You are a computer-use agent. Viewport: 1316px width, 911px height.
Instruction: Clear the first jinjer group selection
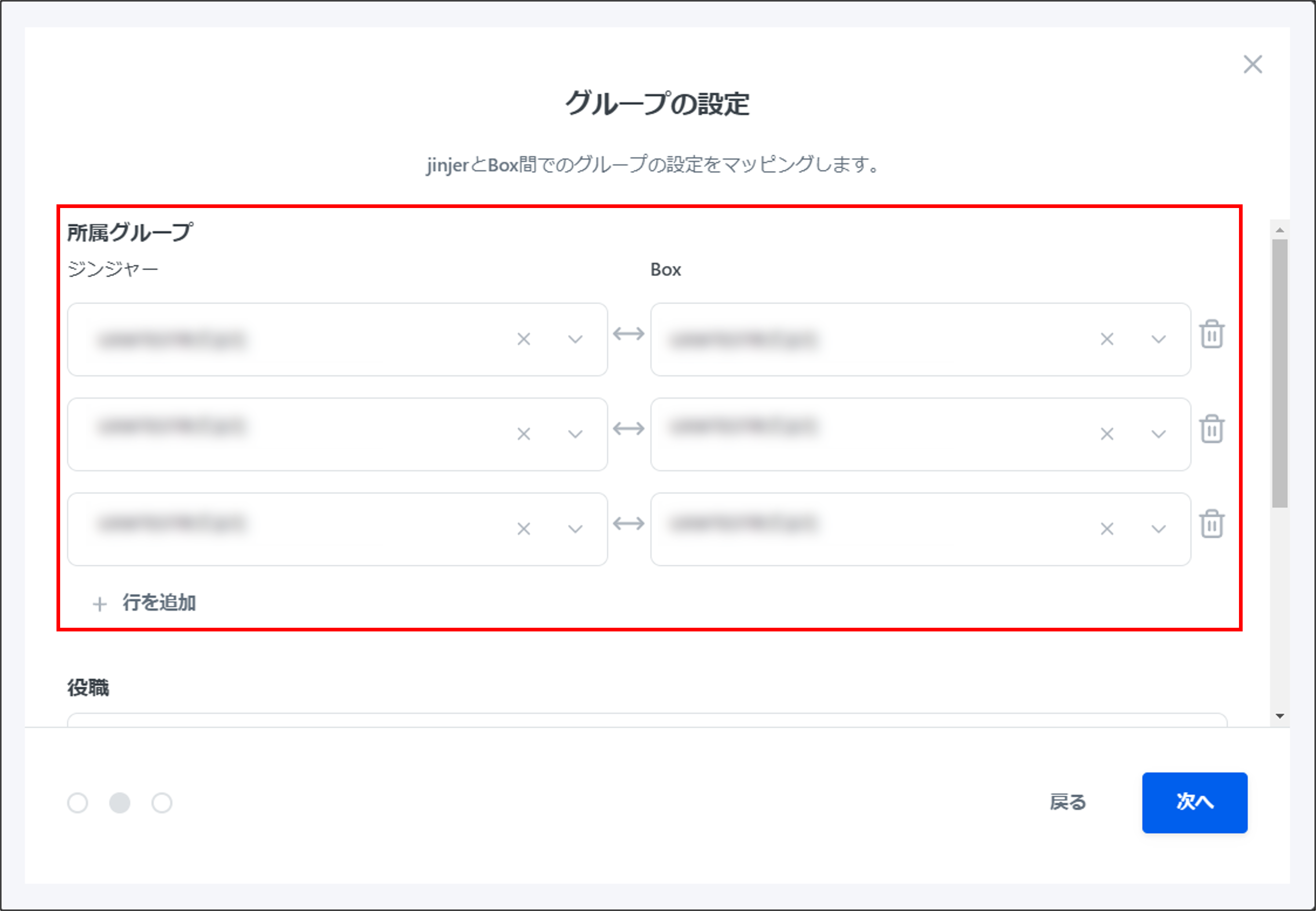coord(523,339)
